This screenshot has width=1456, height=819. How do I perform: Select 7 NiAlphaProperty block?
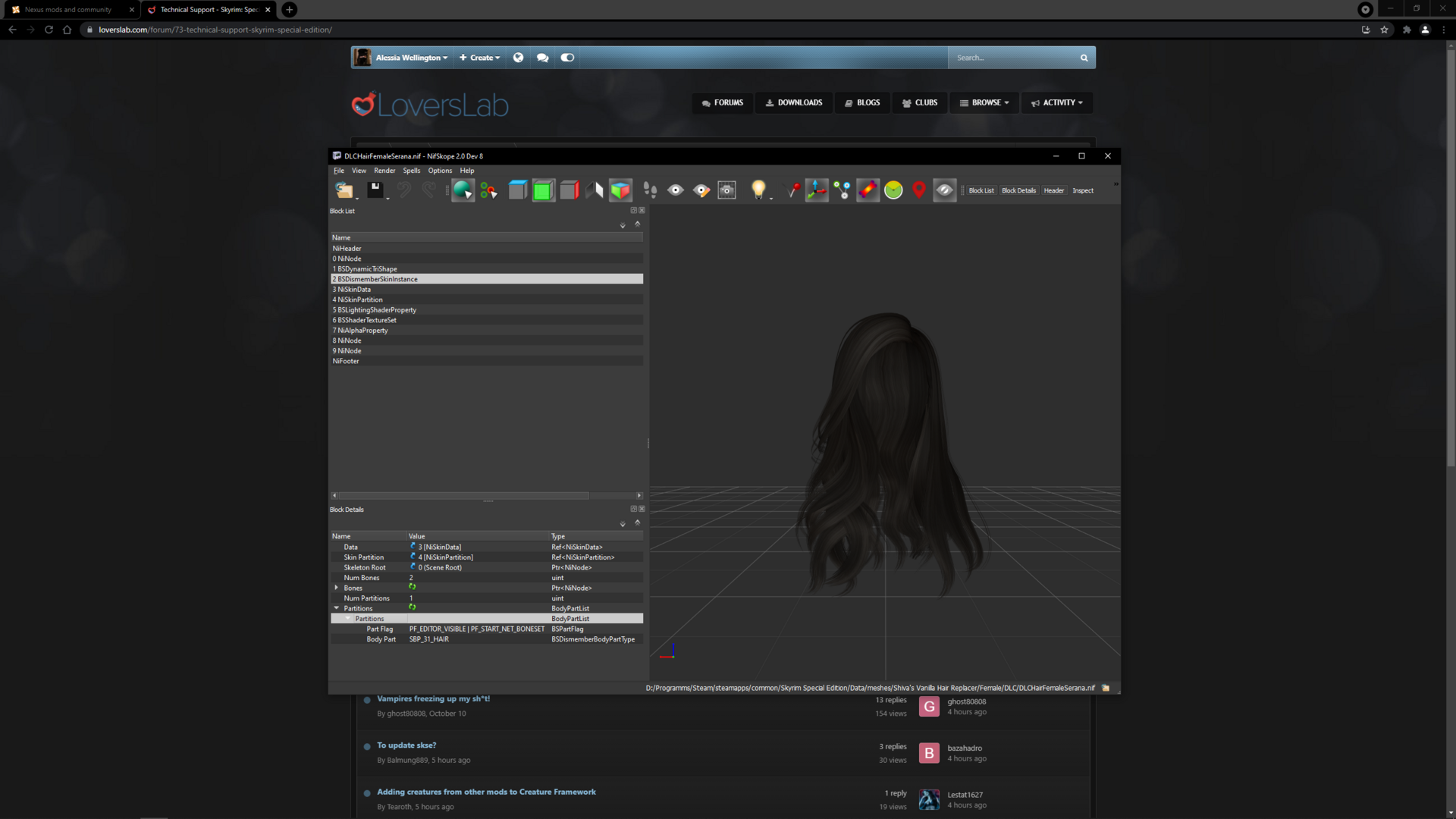point(487,331)
